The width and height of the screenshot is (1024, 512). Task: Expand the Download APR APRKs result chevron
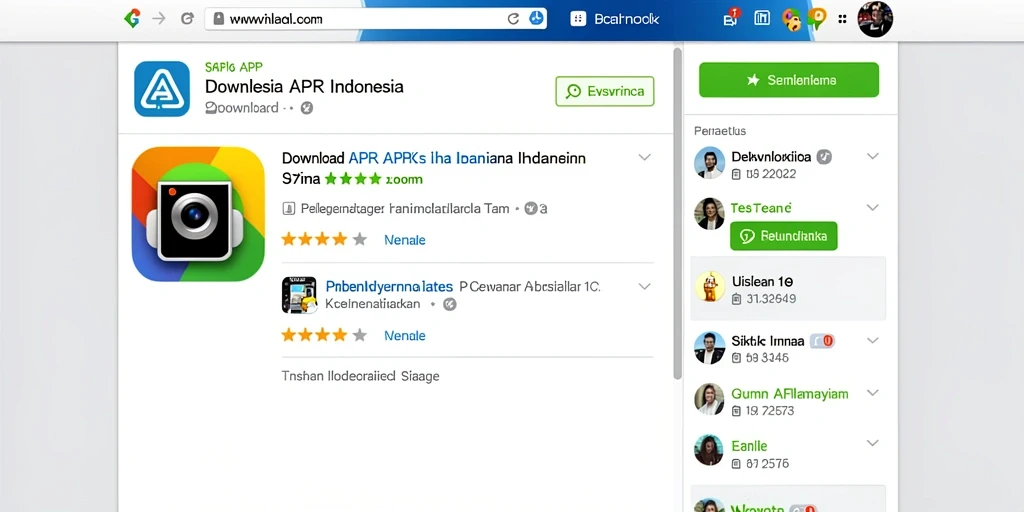point(645,157)
